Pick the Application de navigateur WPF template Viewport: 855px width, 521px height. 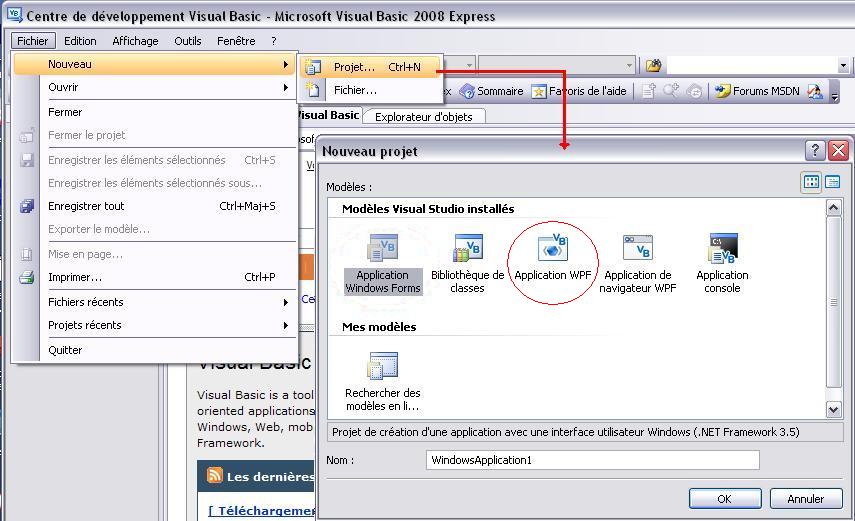tap(637, 264)
